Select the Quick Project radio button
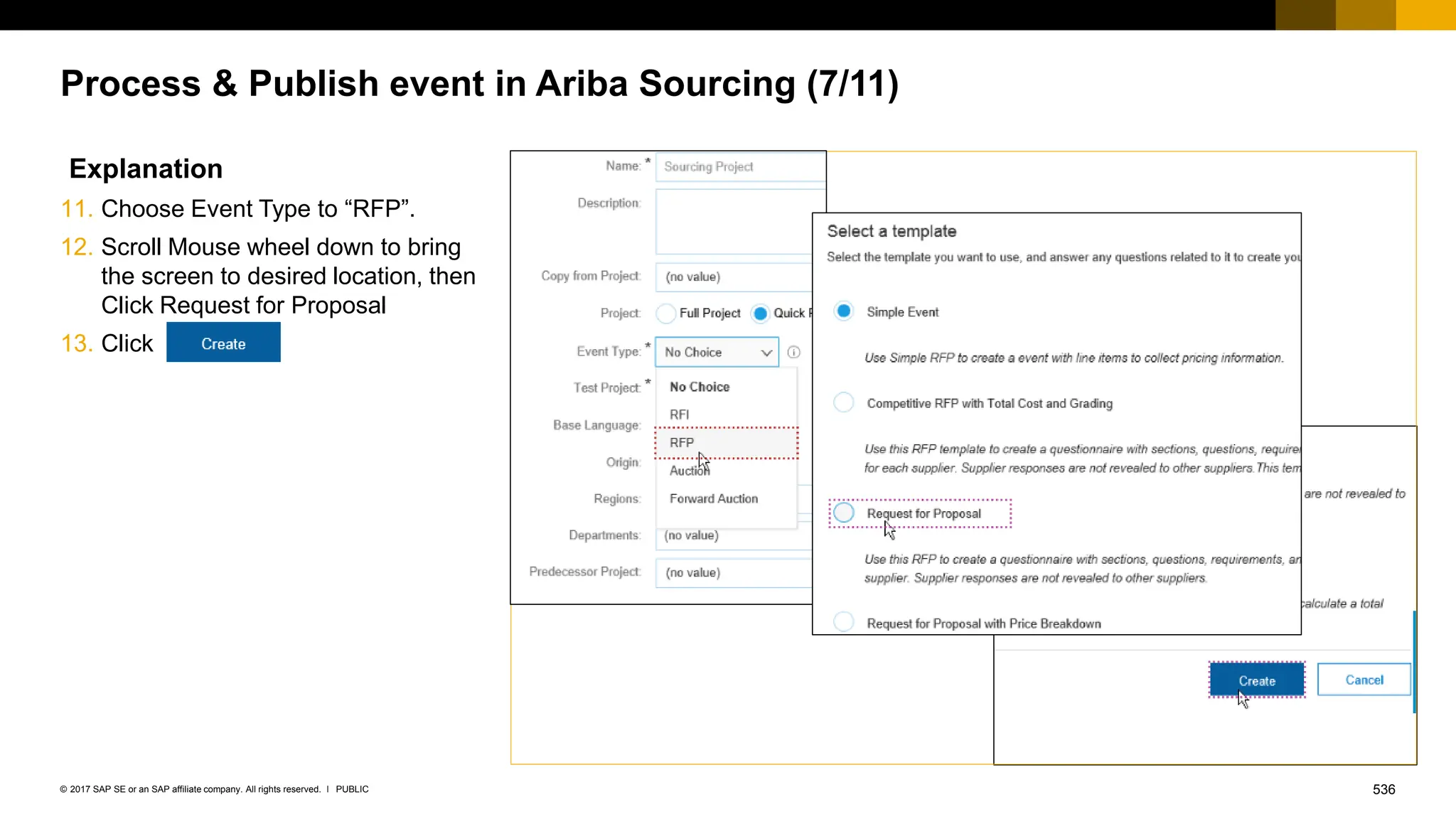Image resolution: width=1456 pixels, height=819 pixels. 760,314
